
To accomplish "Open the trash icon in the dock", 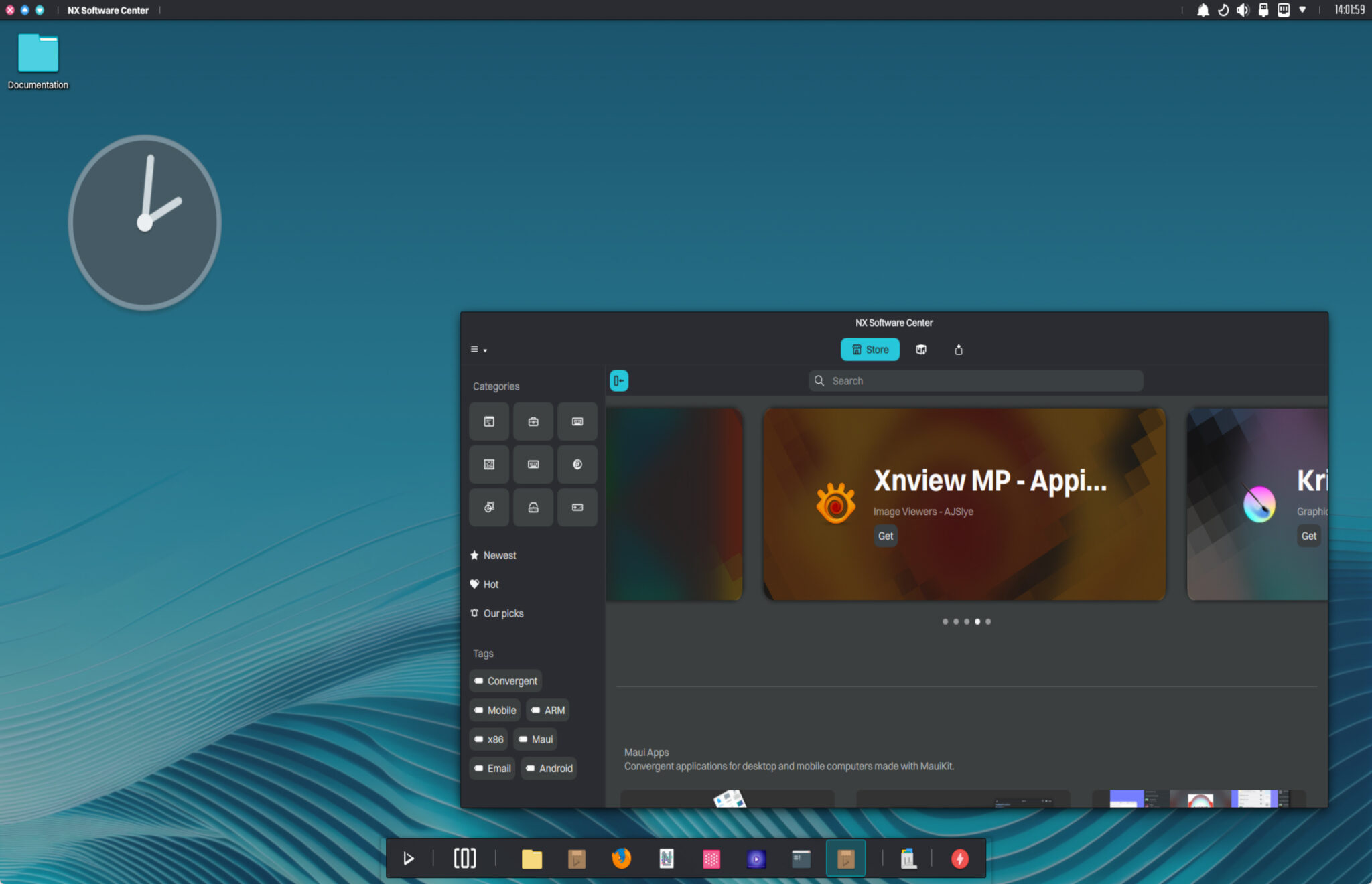I will 908,859.
